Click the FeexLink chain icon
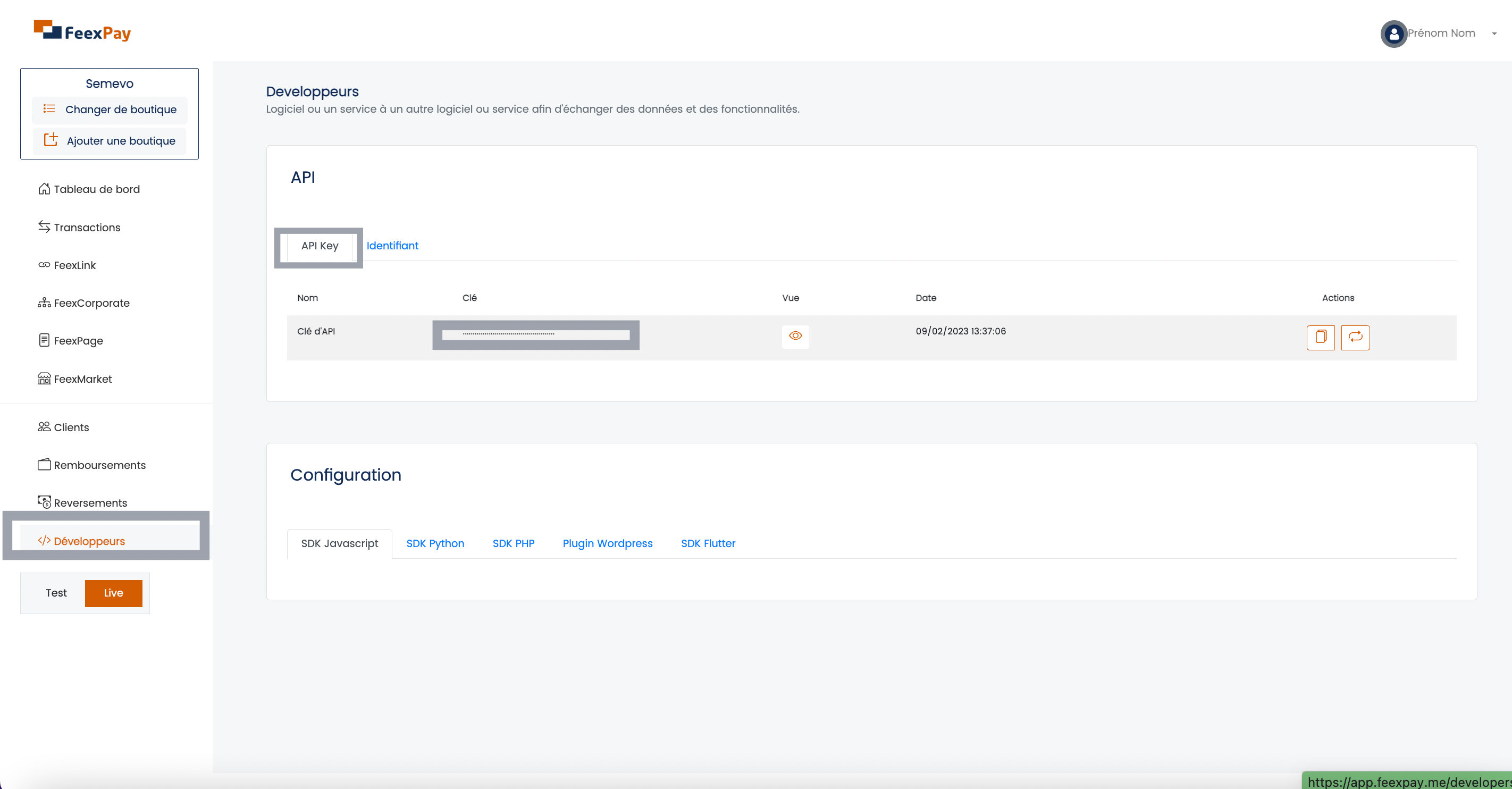The height and width of the screenshot is (789, 1512). (x=44, y=265)
